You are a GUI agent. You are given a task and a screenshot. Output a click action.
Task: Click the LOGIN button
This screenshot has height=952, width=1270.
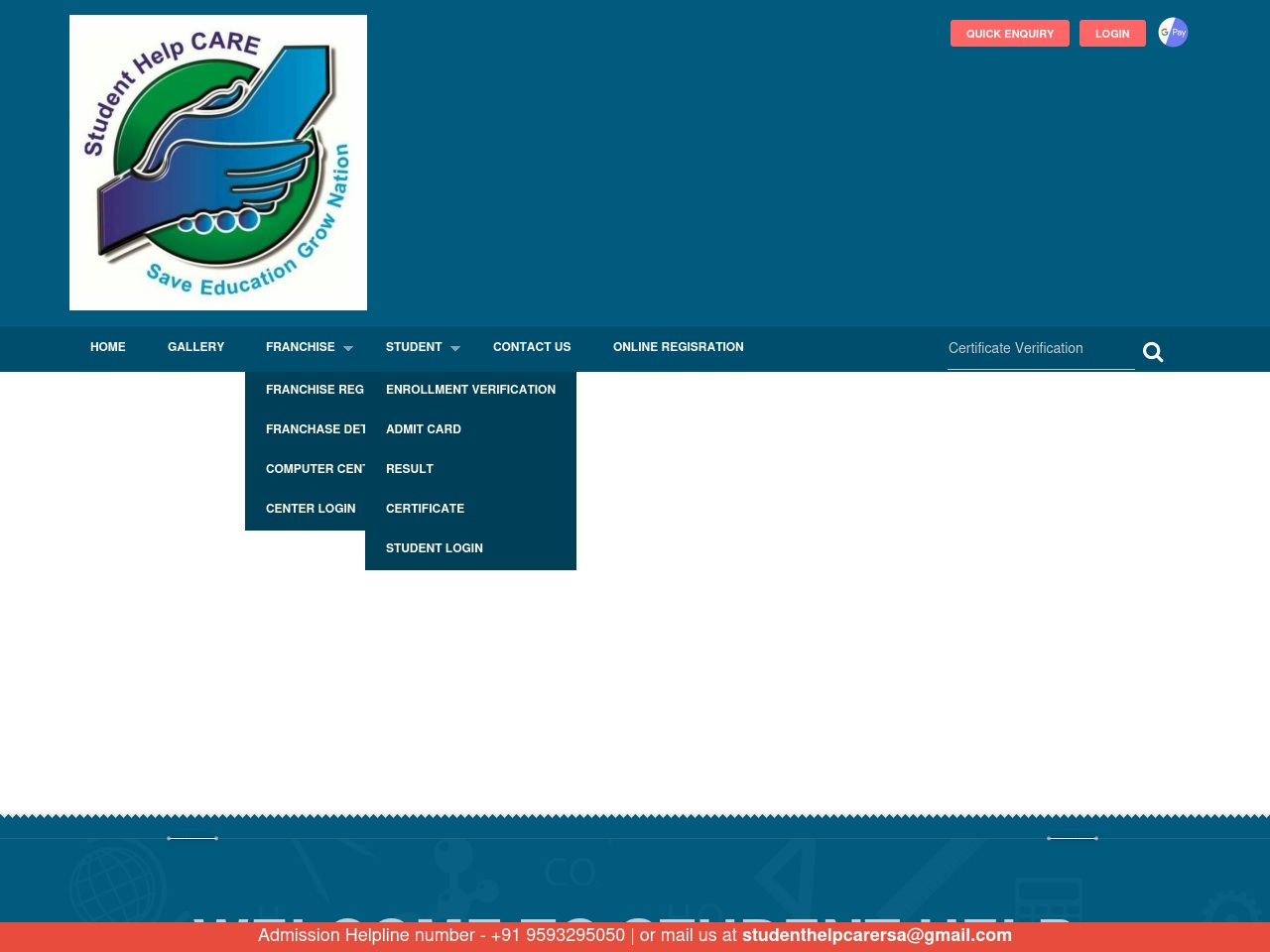[x=1112, y=34]
